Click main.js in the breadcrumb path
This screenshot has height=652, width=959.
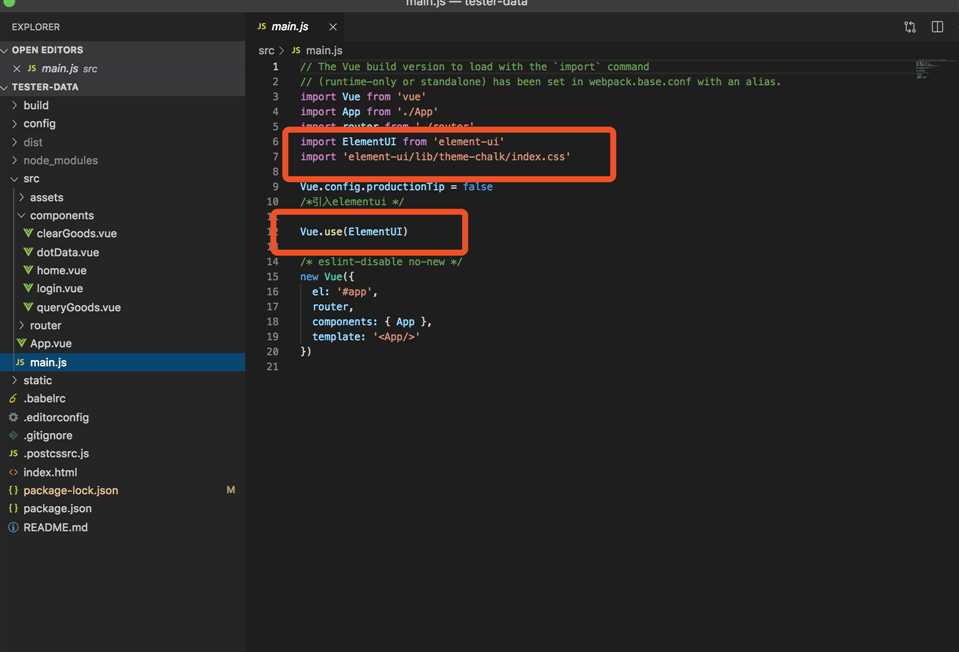point(324,51)
